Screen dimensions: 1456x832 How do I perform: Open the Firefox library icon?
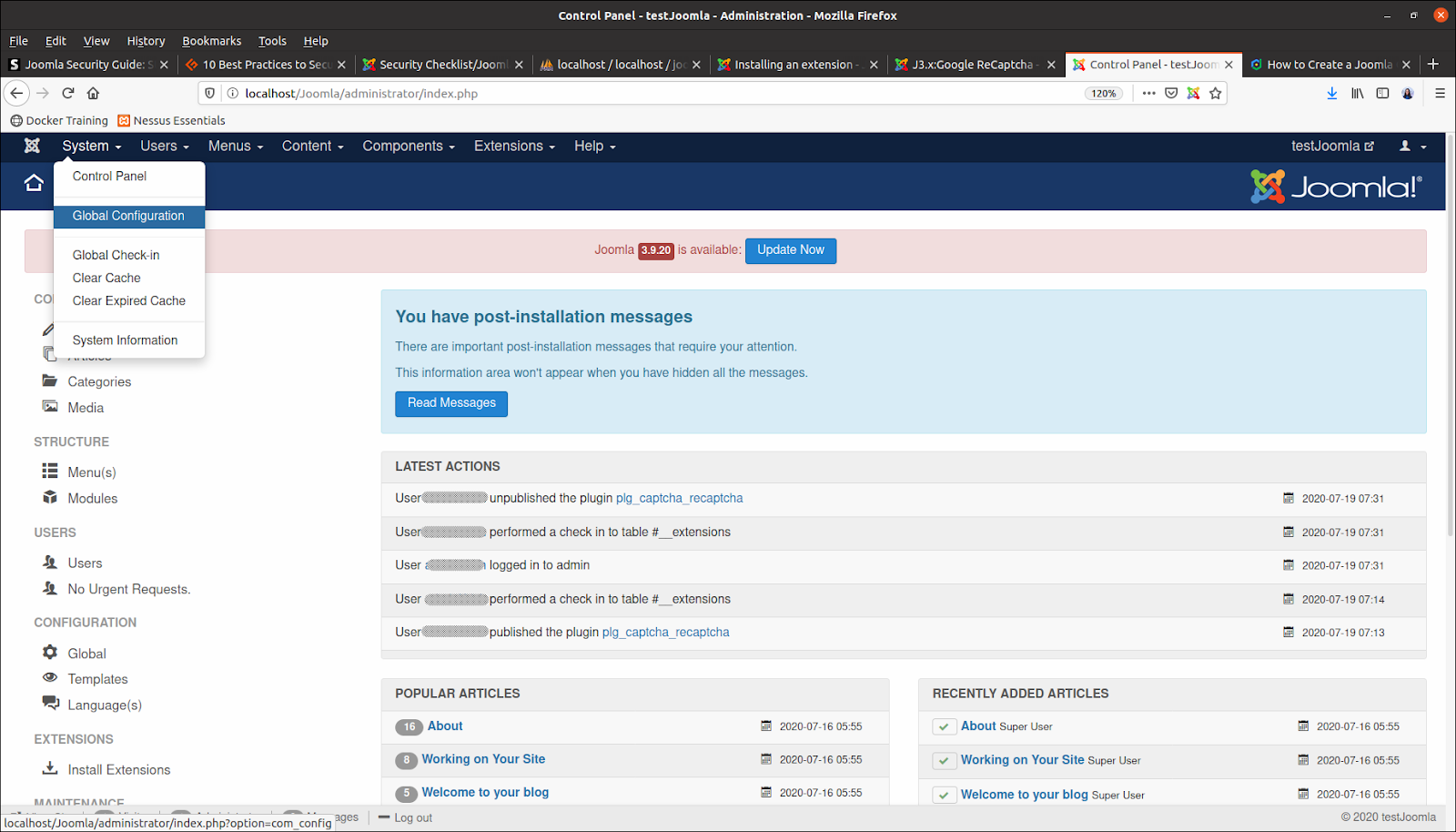tap(1358, 93)
